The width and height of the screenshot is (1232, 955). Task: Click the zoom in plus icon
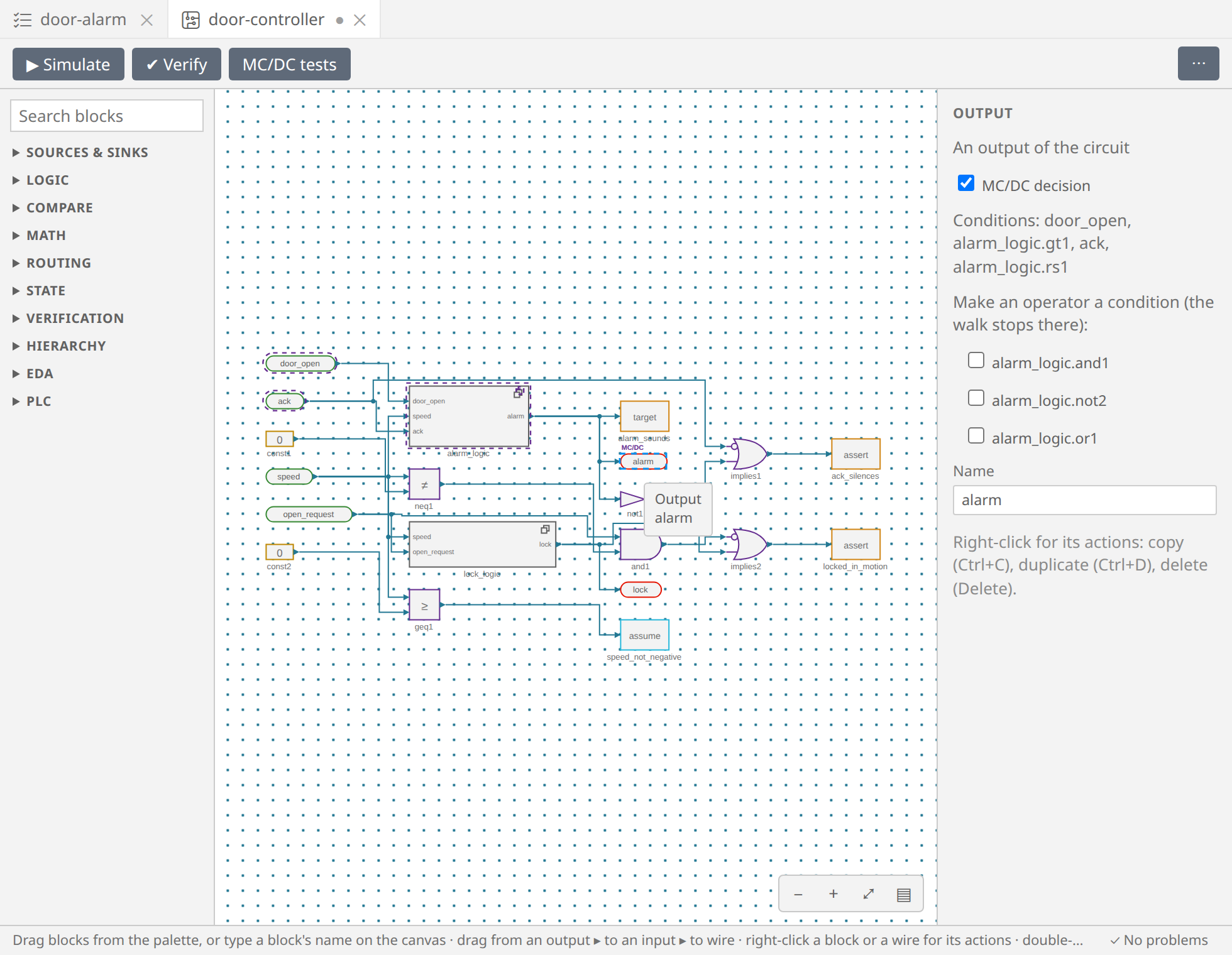coord(833,894)
